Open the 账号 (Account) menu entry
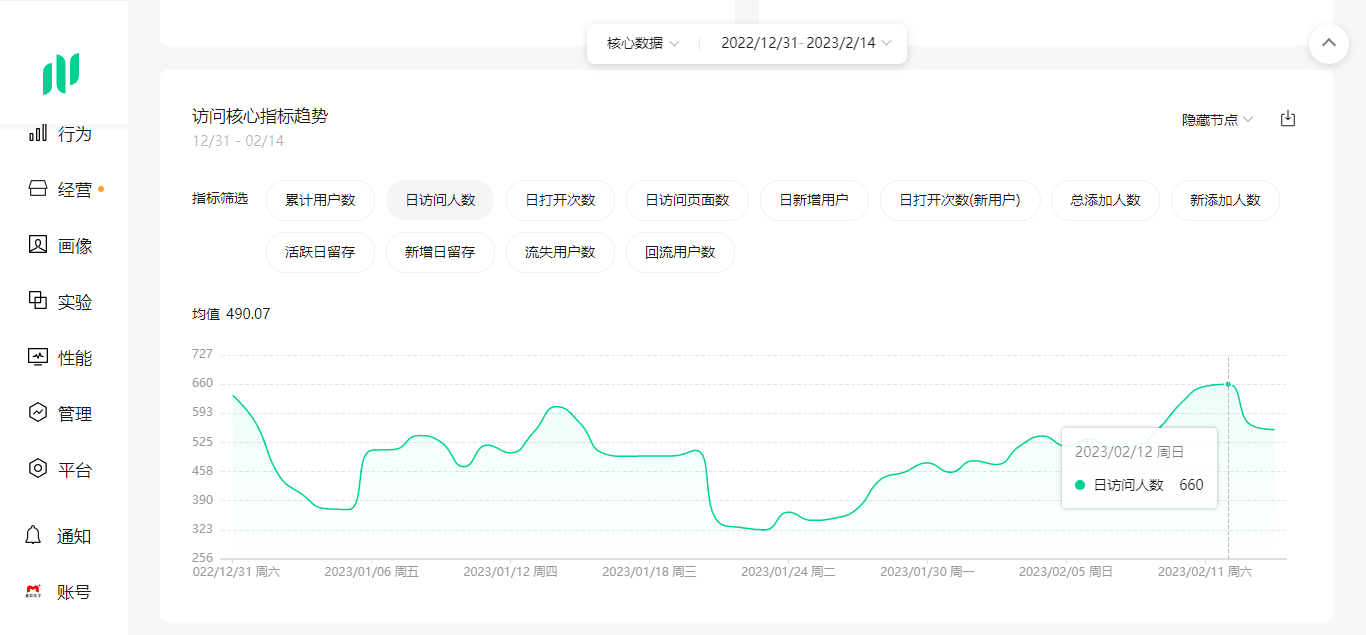1366x635 pixels. [x=36, y=591]
